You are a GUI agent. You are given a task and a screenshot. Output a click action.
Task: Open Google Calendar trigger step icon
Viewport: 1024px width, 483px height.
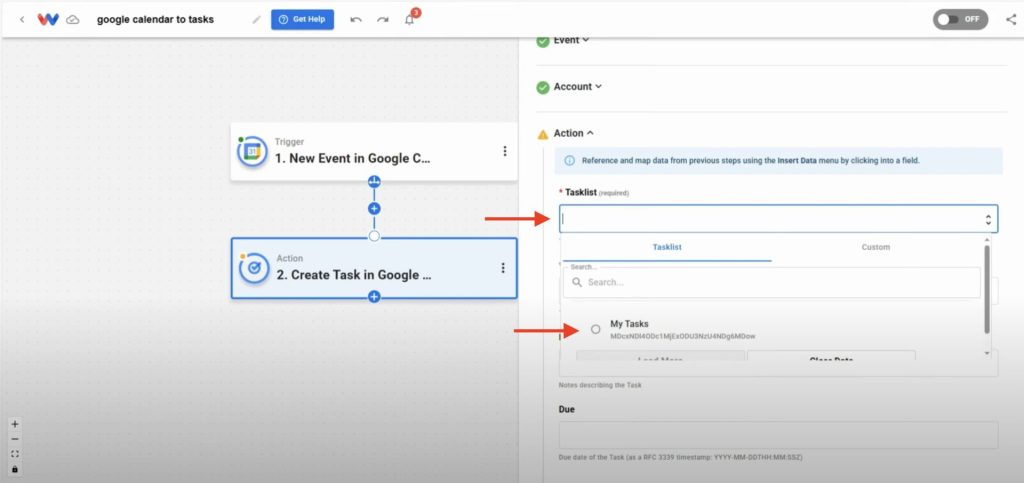click(252, 151)
